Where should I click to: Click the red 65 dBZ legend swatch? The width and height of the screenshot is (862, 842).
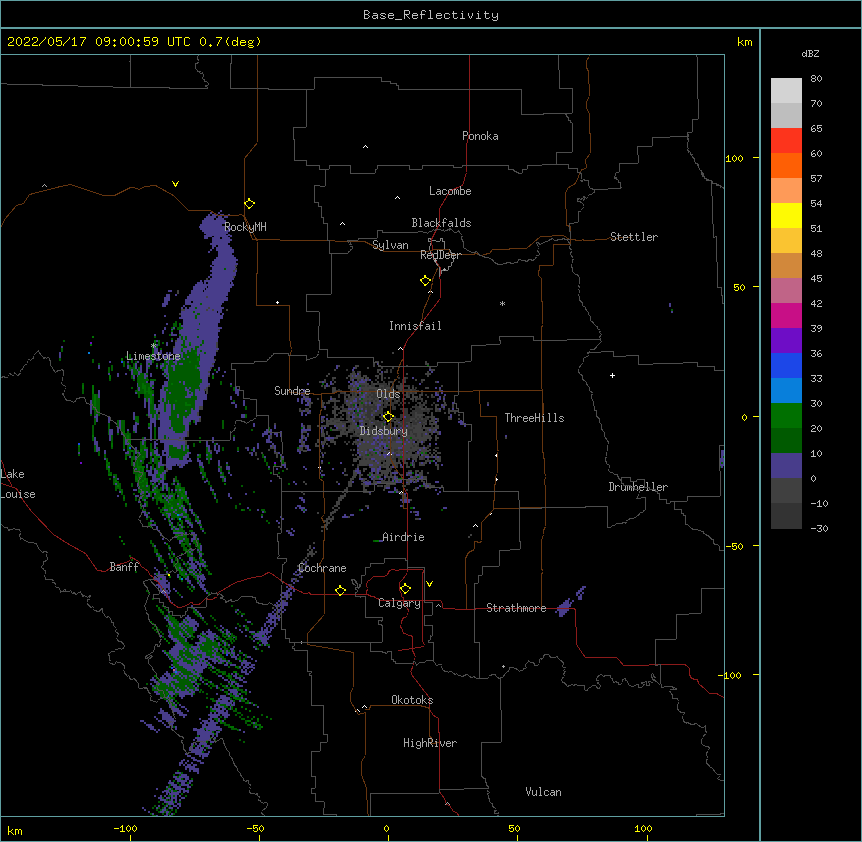(786, 141)
